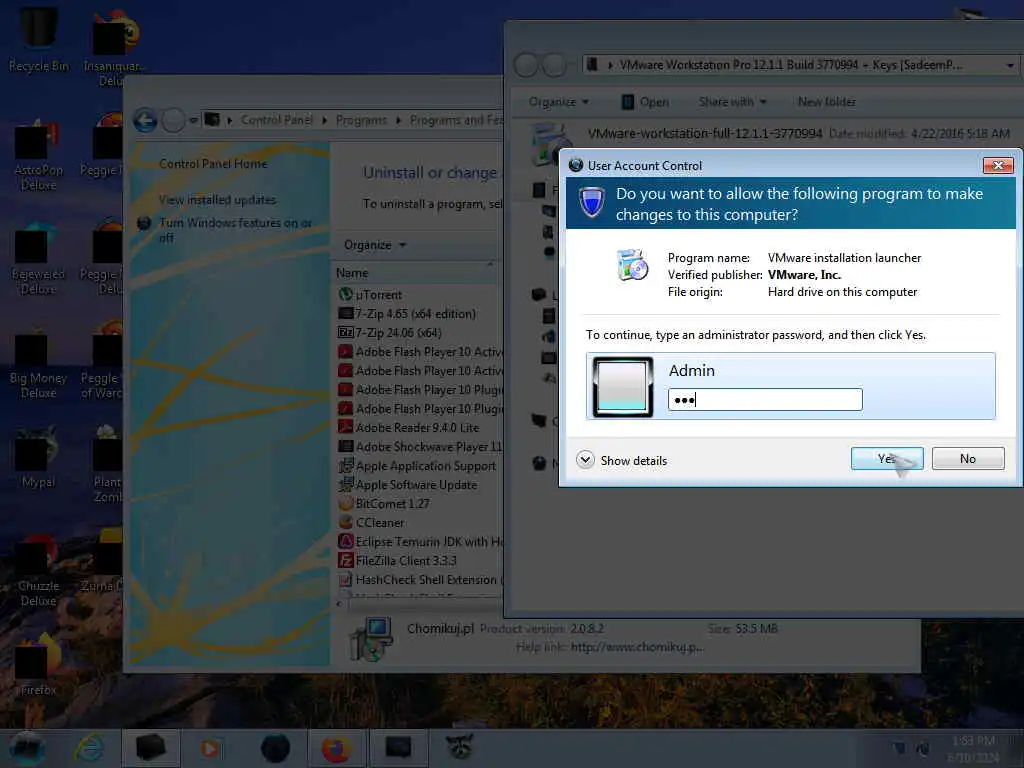Viewport: 1024px width, 768px height.
Task: Click the VMware installer program icon
Action: point(632,264)
